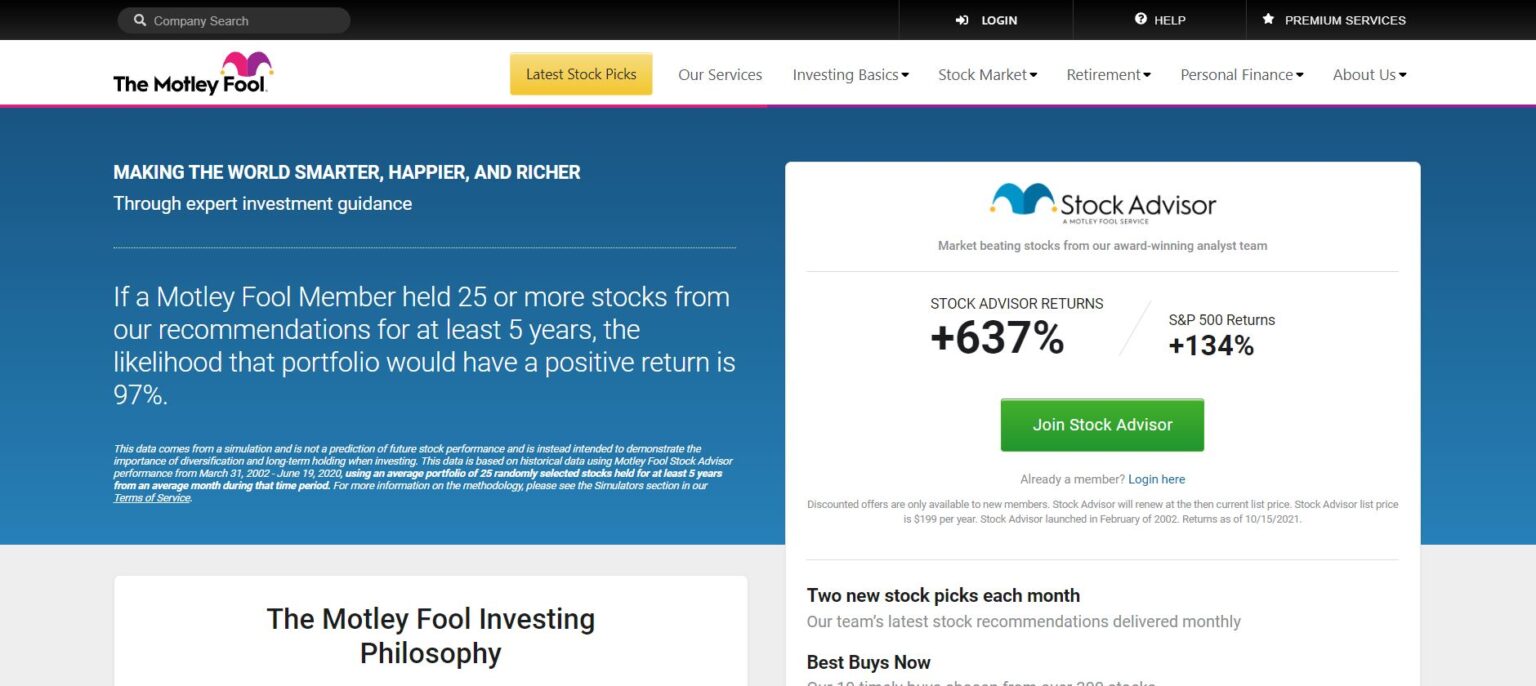Select Latest Stock Picks button
Image resolution: width=1536 pixels, height=686 pixels.
pos(581,74)
